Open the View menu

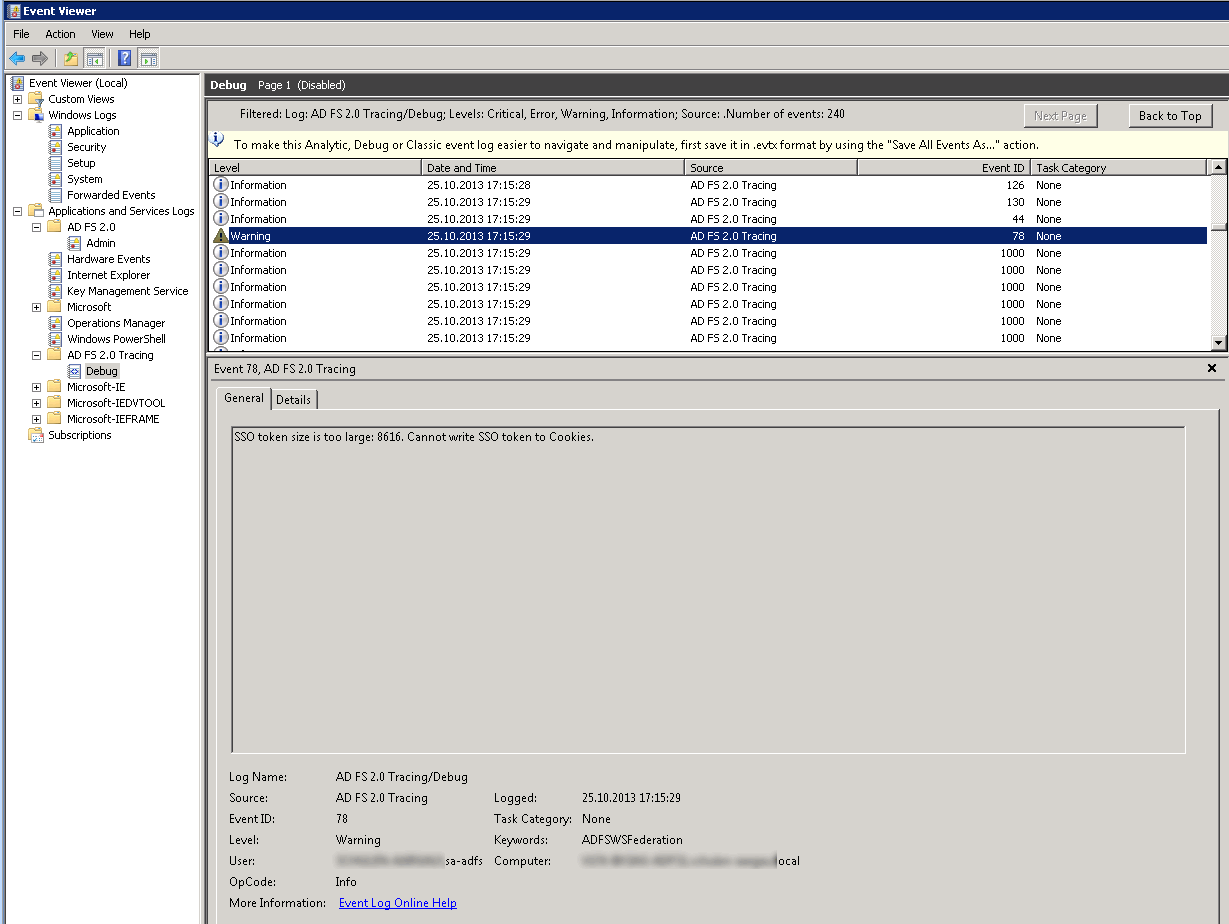[102, 34]
